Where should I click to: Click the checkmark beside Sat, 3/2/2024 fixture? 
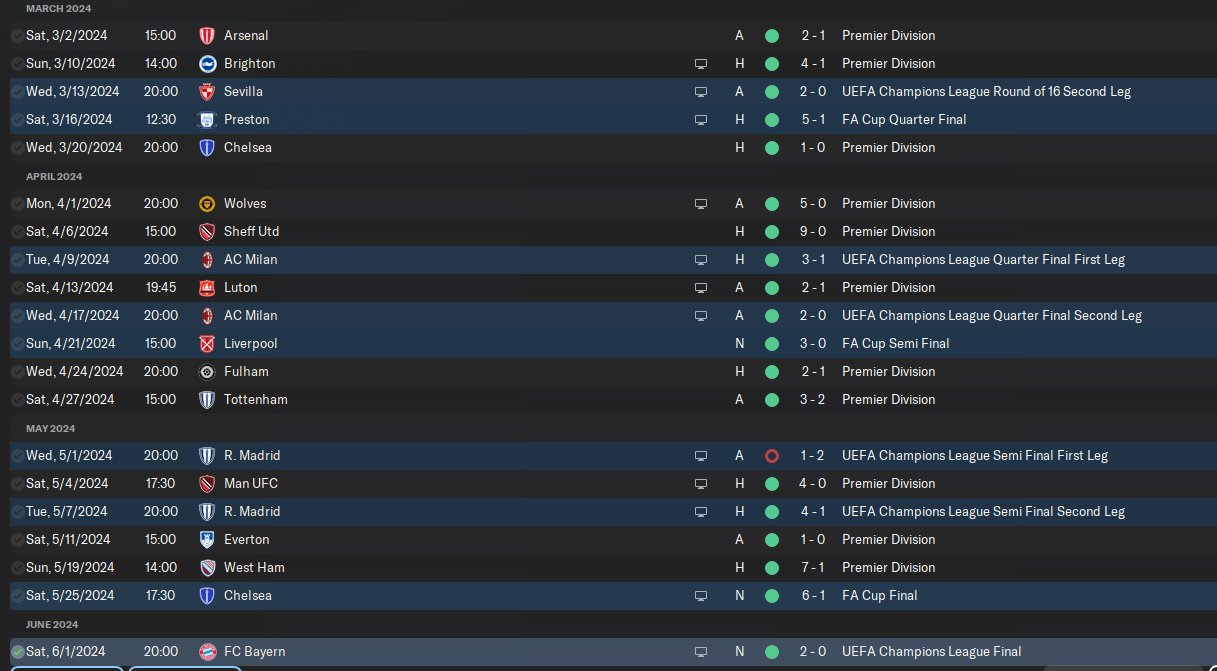click(x=18, y=35)
